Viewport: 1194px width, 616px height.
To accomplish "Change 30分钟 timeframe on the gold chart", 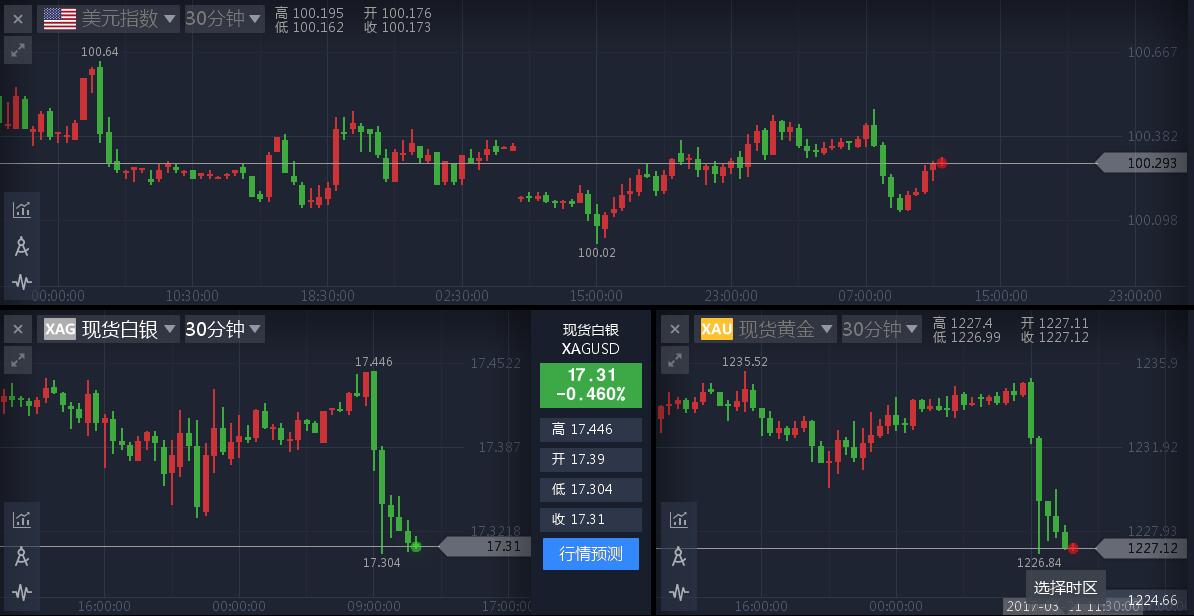I will coord(881,329).
